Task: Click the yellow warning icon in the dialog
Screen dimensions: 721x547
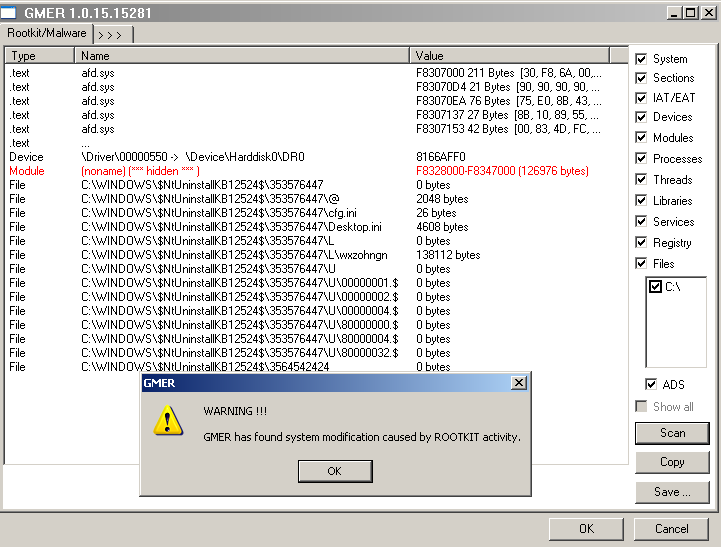Action: 168,420
